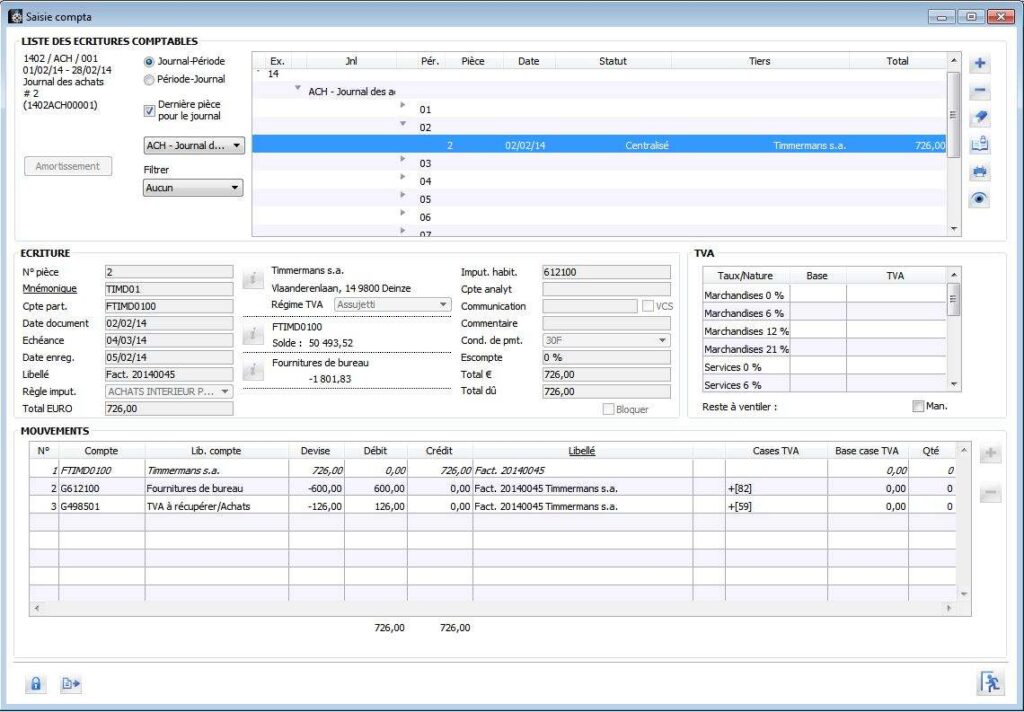Toggle the Man. checkbox in TVA panel

point(918,406)
